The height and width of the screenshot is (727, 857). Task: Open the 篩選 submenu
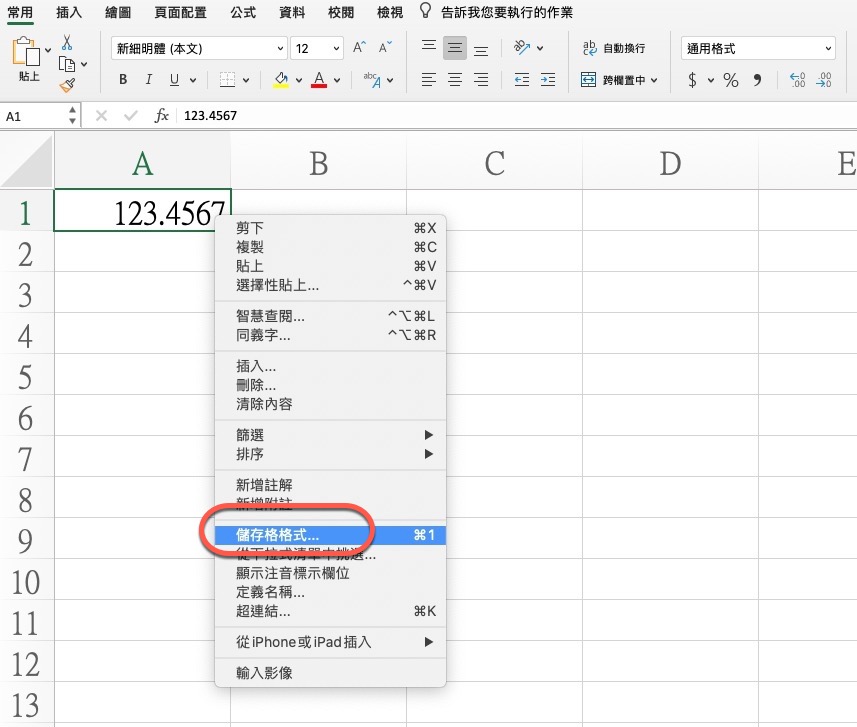[x=330, y=435]
